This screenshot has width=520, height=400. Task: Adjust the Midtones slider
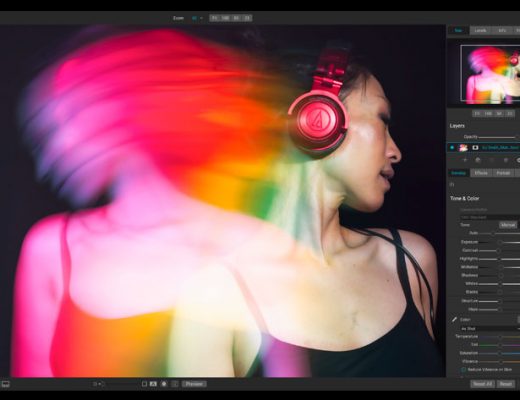click(500, 267)
